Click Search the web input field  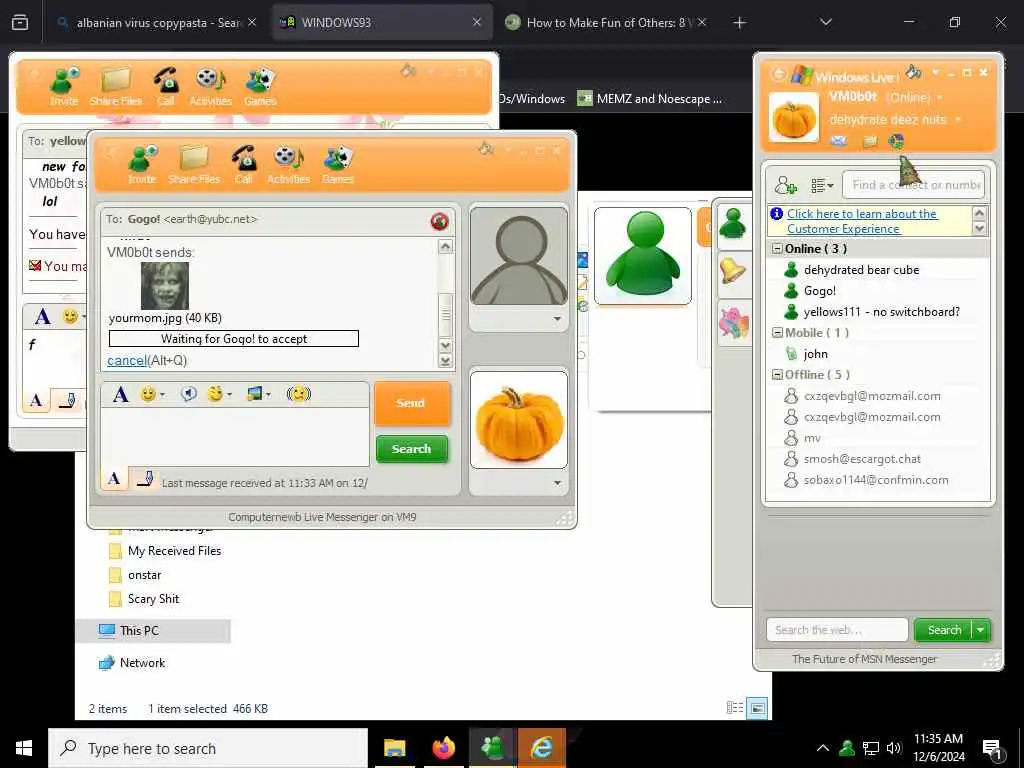837,630
